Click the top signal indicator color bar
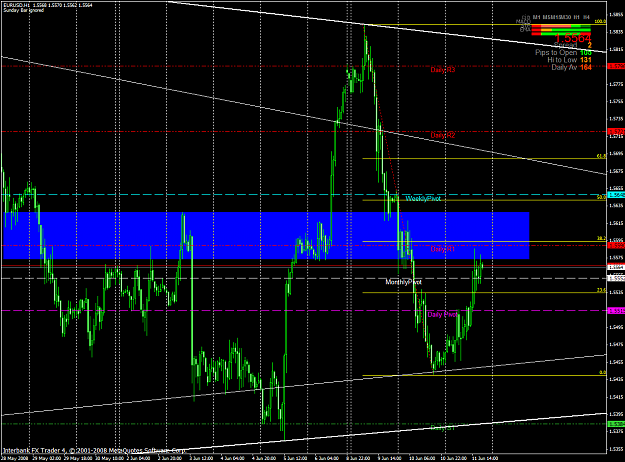This screenshot has height=462, width=625. coord(561,26)
